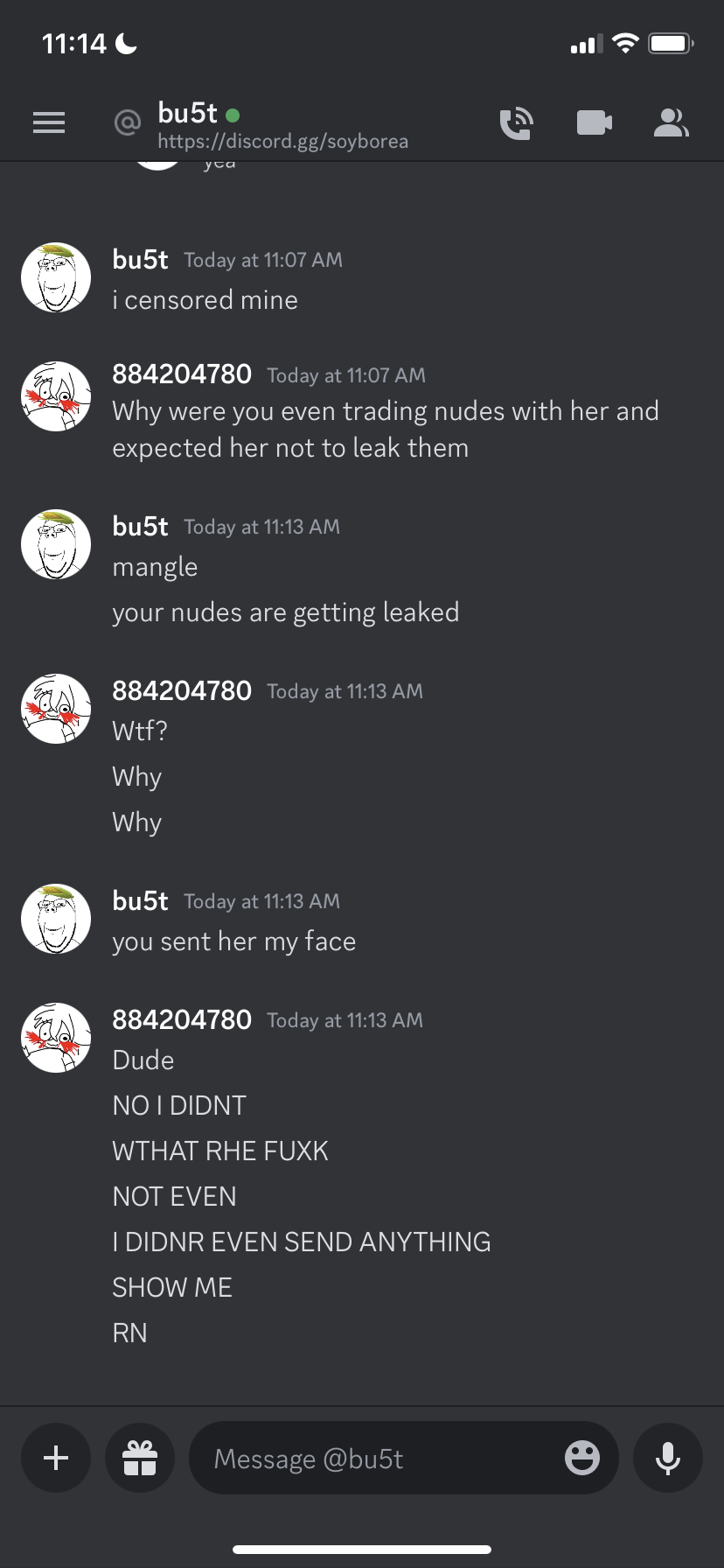This screenshot has width=724, height=1568.
Task: Select the 'you sent her my face' message
Action: (234, 941)
